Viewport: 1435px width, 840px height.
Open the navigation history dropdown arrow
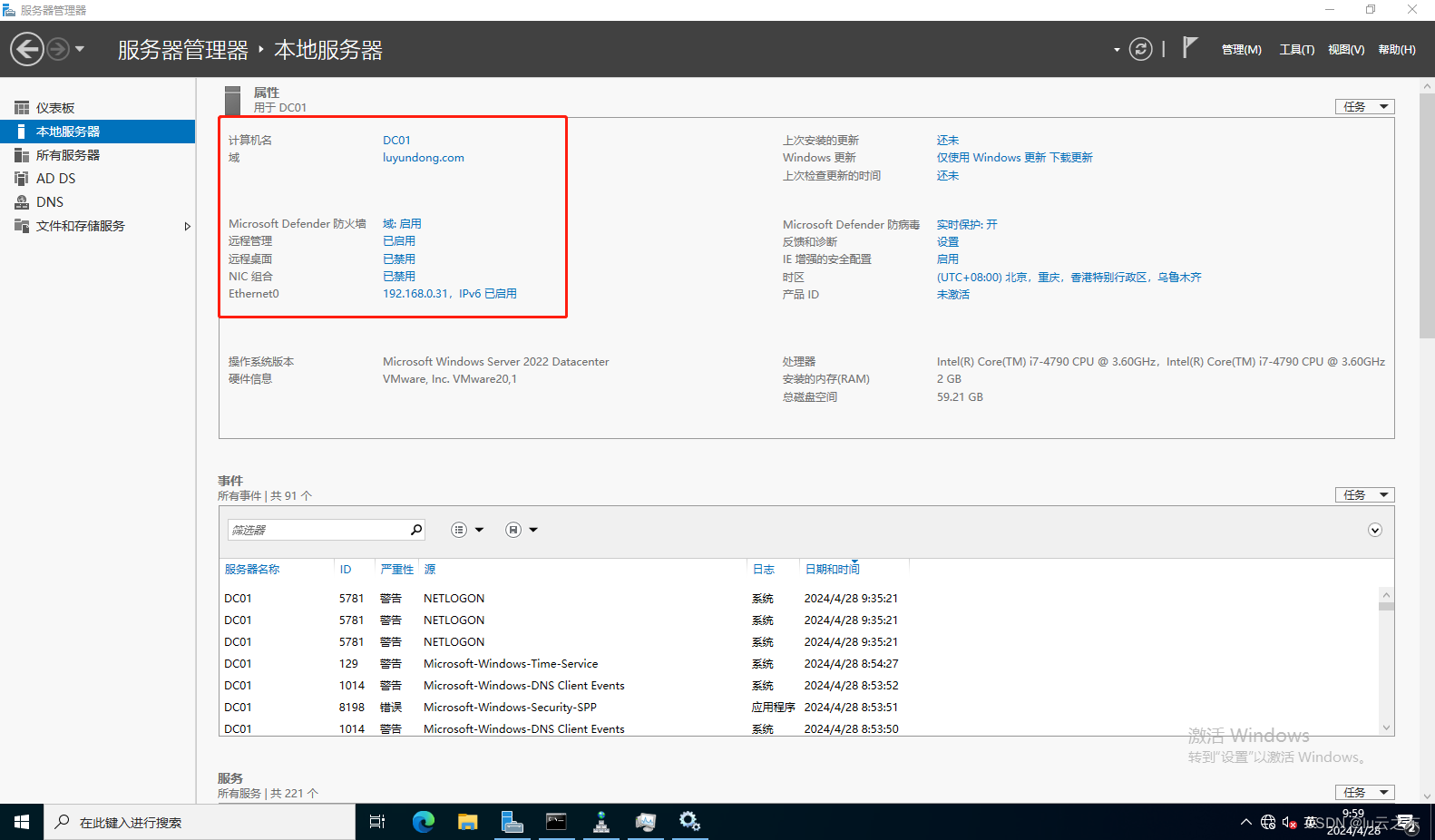80,49
